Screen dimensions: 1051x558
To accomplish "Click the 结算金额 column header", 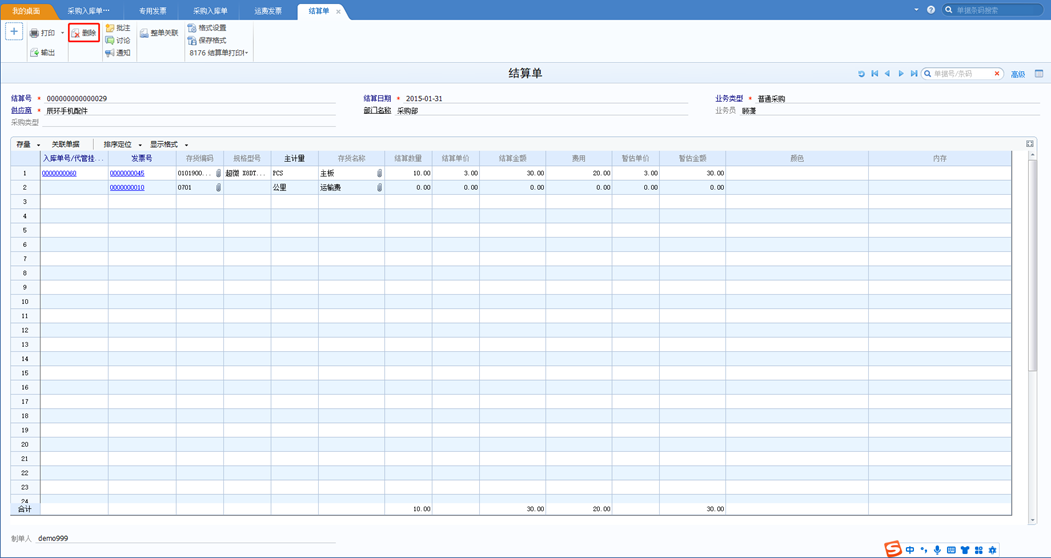I will click(x=513, y=159).
